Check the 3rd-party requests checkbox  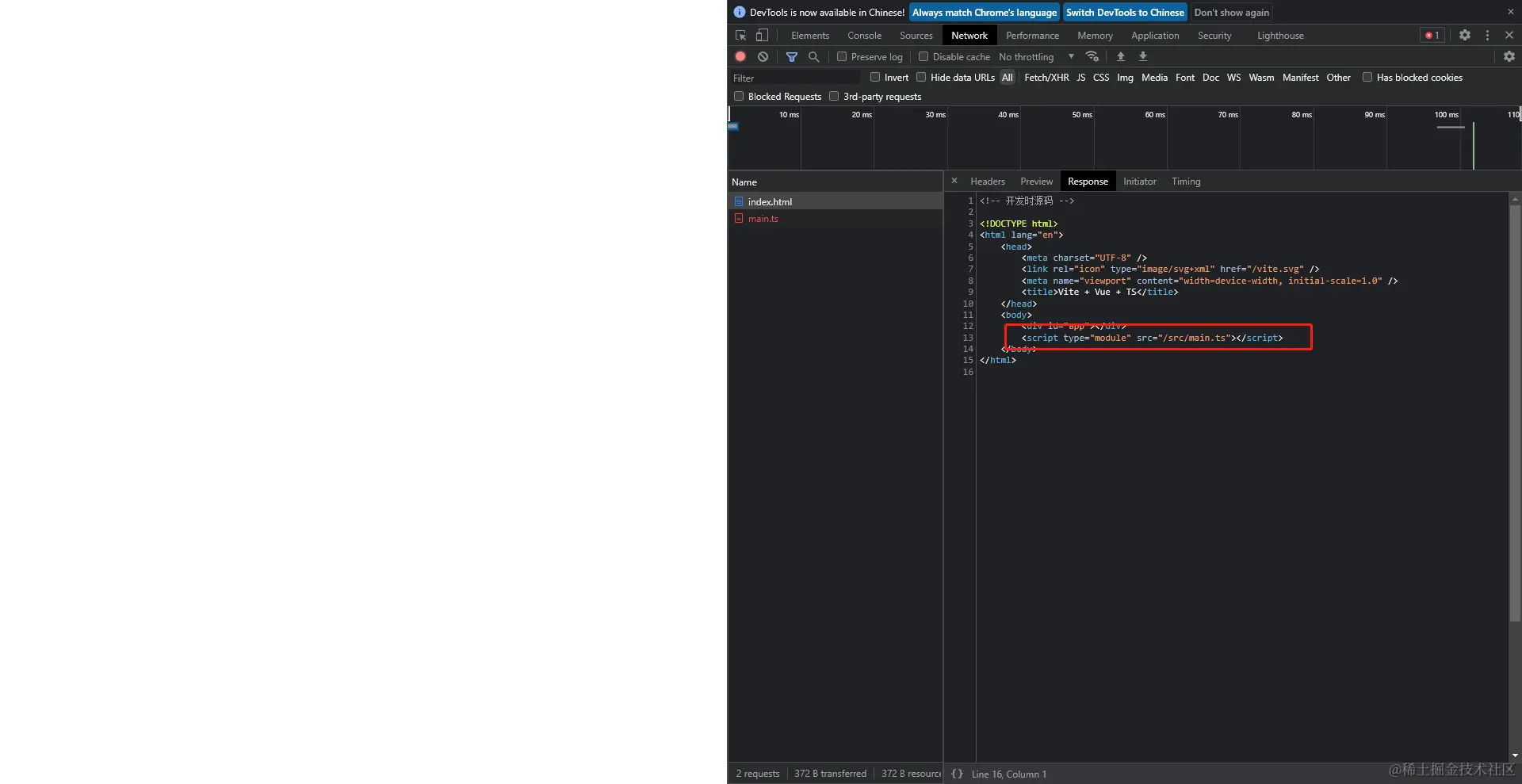tap(834, 97)
